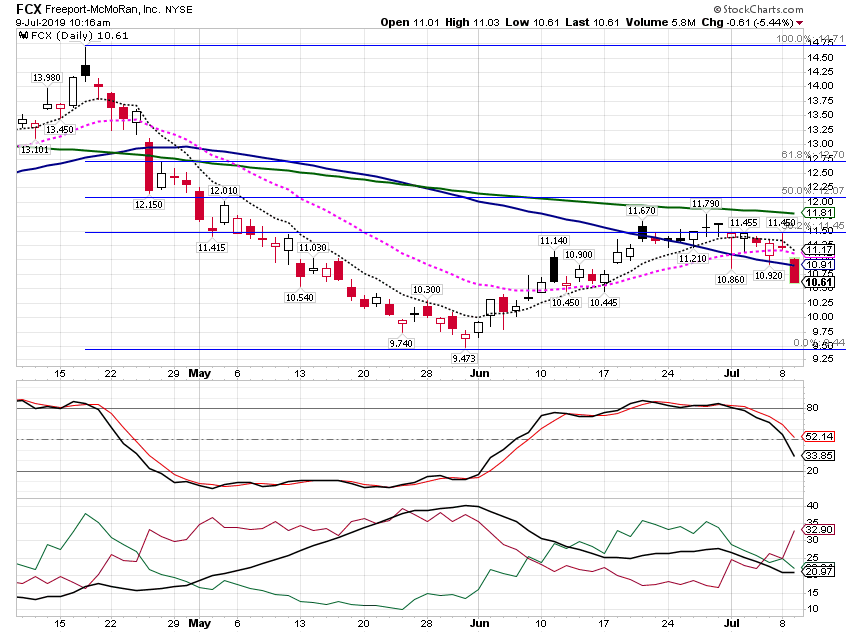Click the 61.8% Fibonacci level label
The height and width of the screenshot is (633, 850).
(x=813, y=154)
